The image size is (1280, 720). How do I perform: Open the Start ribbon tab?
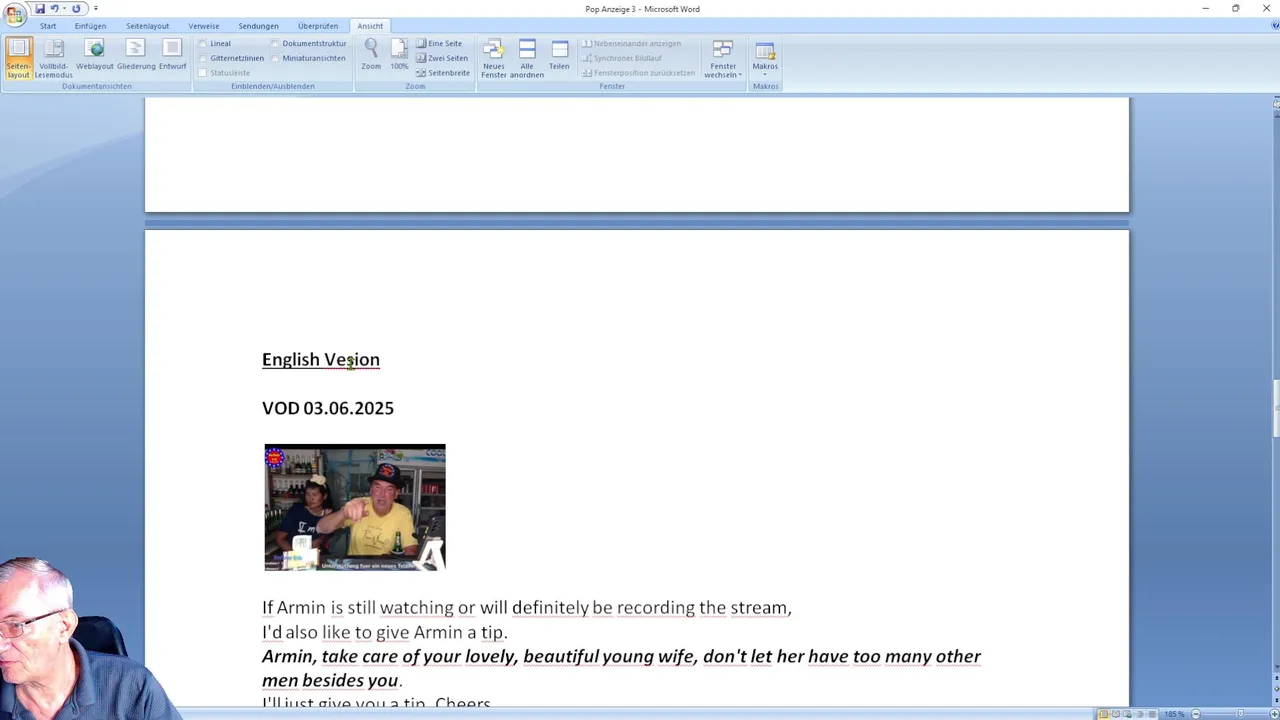[x=48, y=26]
